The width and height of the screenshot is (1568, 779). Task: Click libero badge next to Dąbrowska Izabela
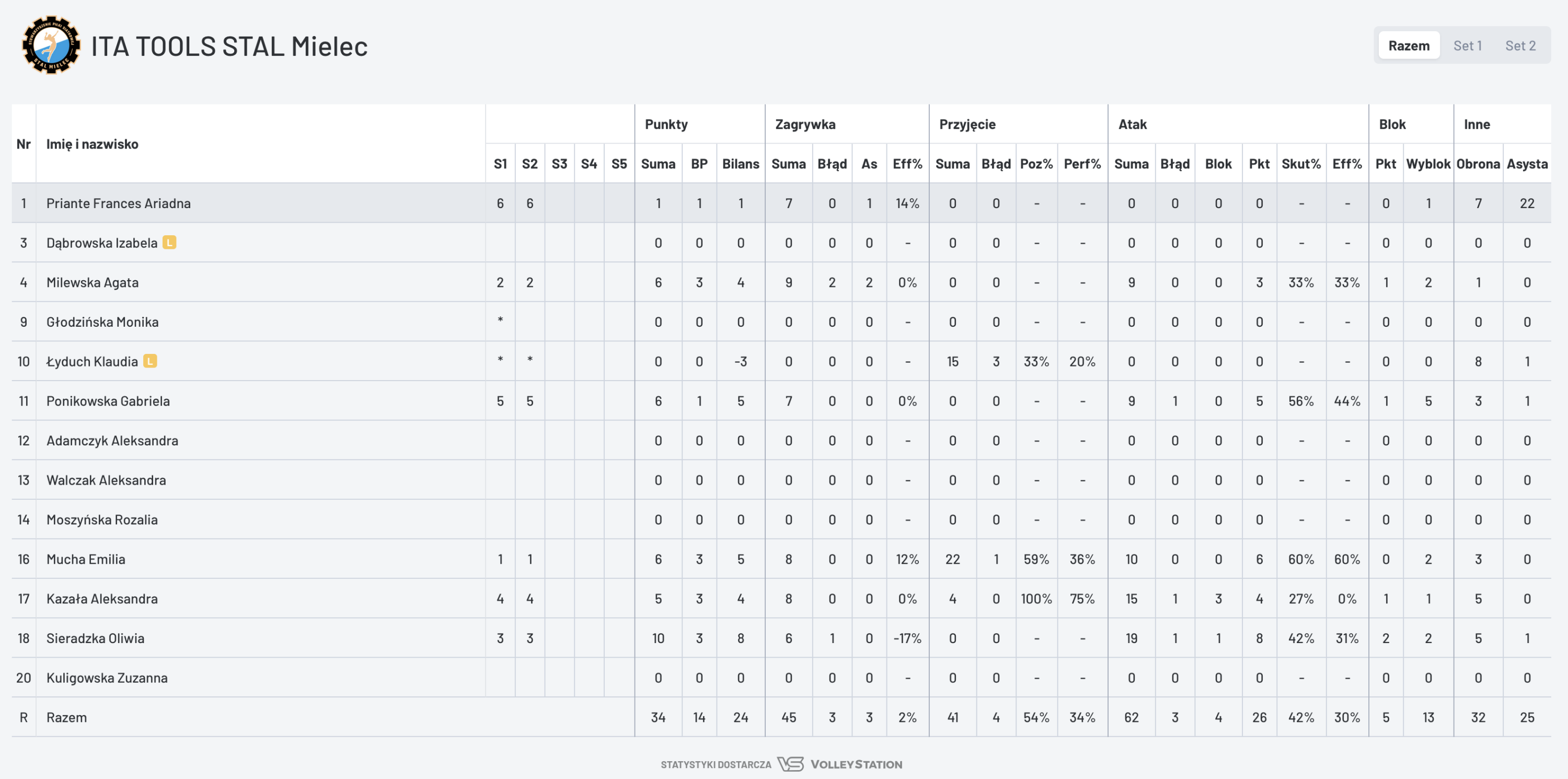pos(170,243)
